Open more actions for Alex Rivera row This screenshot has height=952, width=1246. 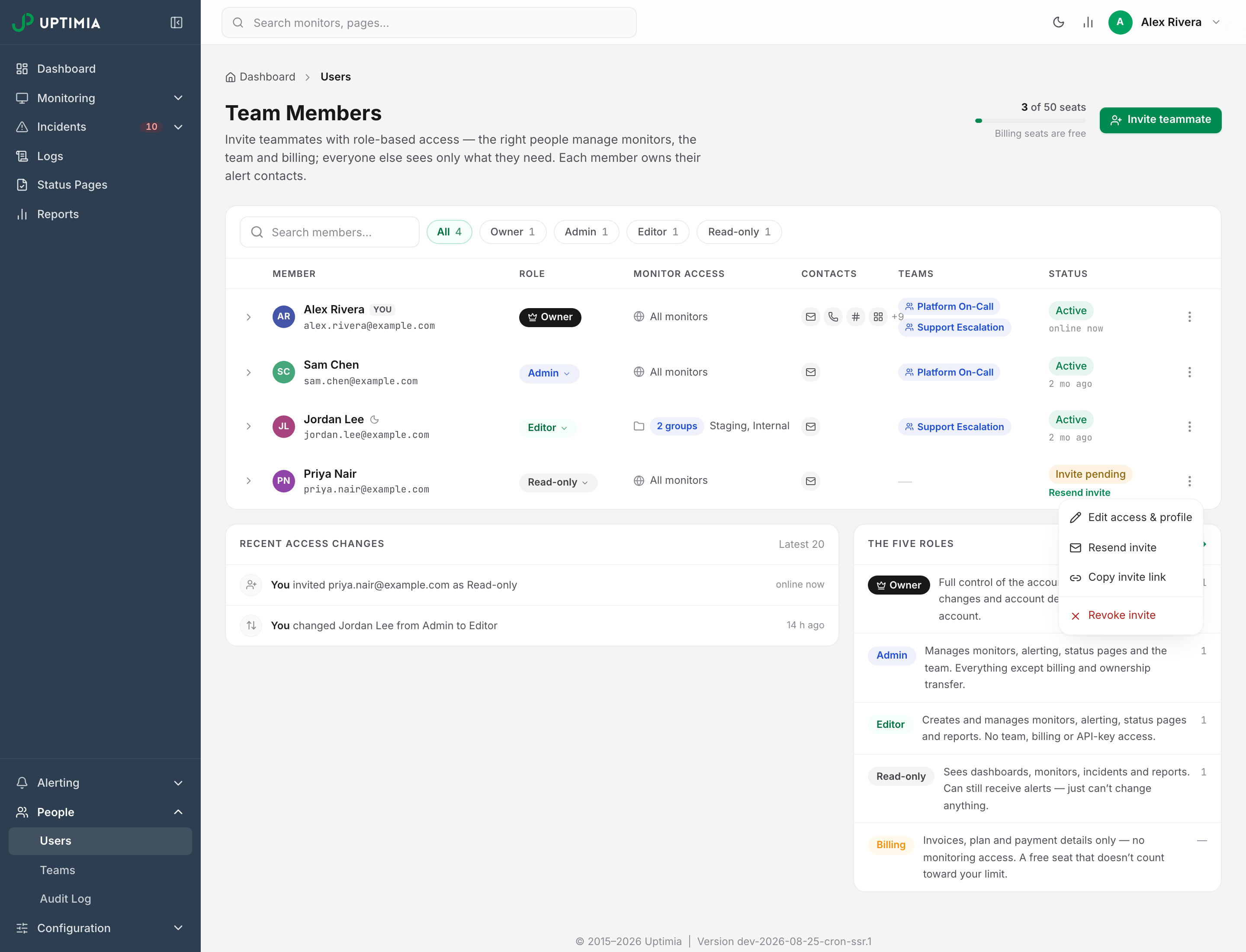pos(1189,317)
